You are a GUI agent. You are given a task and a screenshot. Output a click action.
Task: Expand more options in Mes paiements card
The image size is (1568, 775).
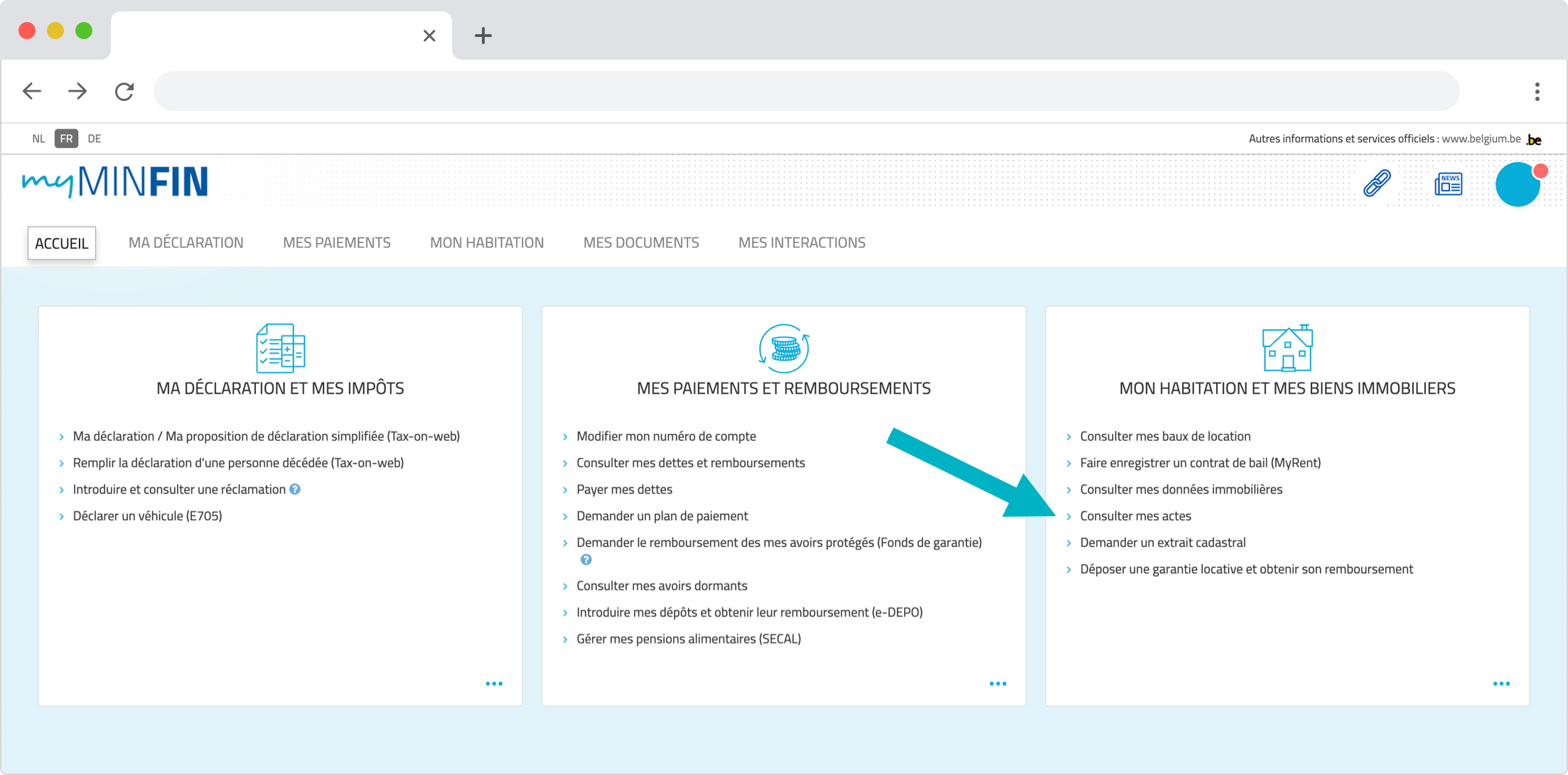click(998, 684)
